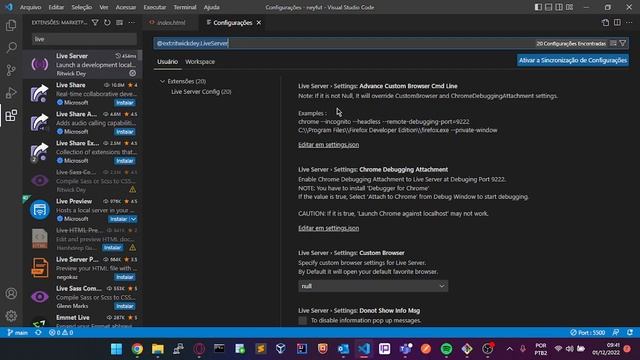Install Live Share Audio extension
The width and height of the screenshot is (640, 360).
(124, 132)
